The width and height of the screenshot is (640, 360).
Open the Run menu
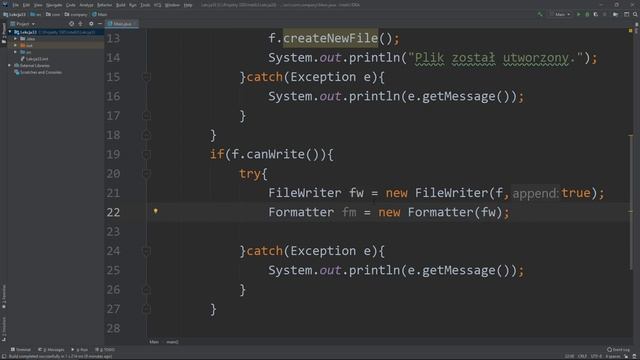[x=133, y=5]
